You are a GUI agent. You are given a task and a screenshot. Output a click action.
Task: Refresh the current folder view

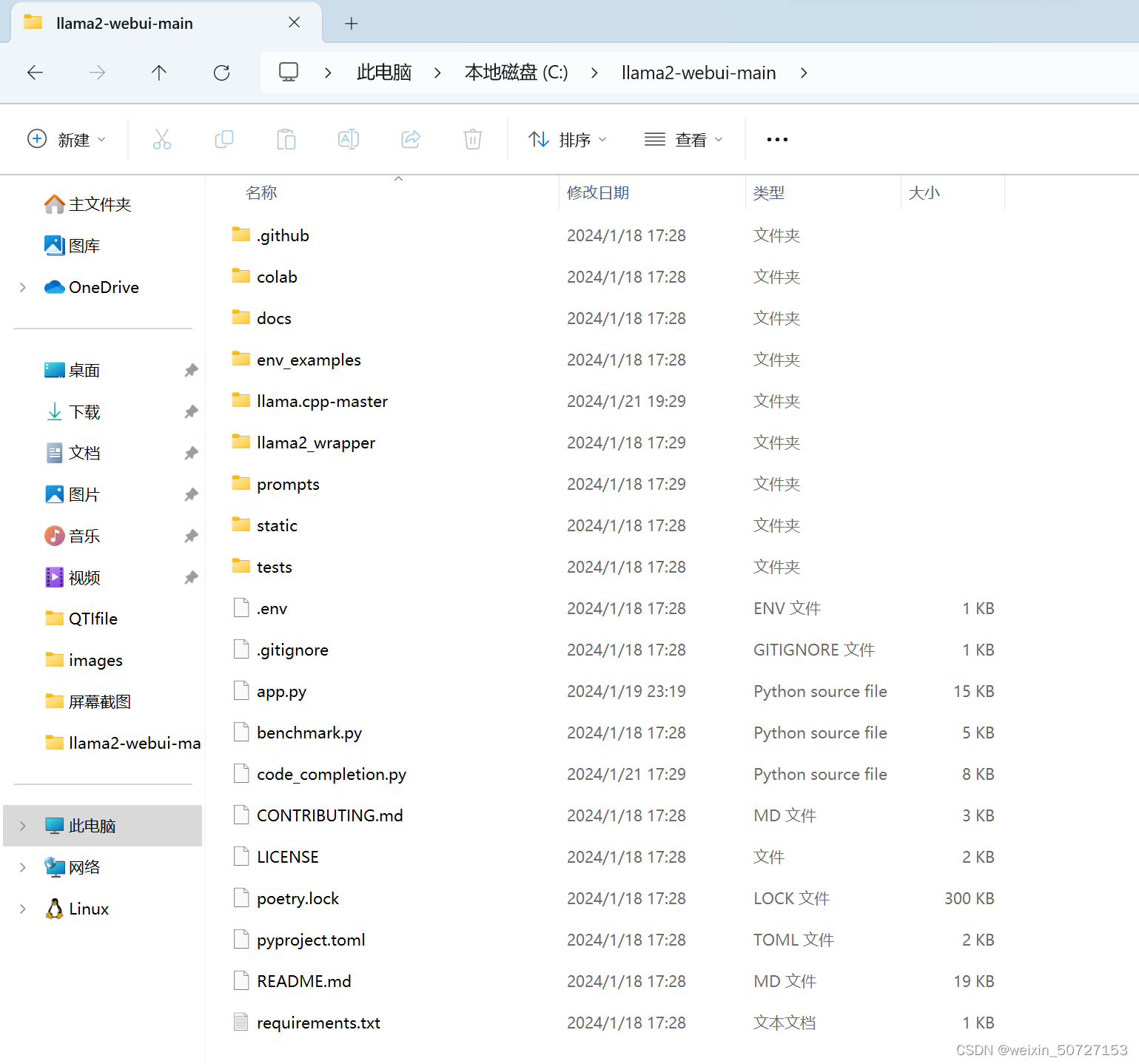pyautogui.click(x=221, y=73)
